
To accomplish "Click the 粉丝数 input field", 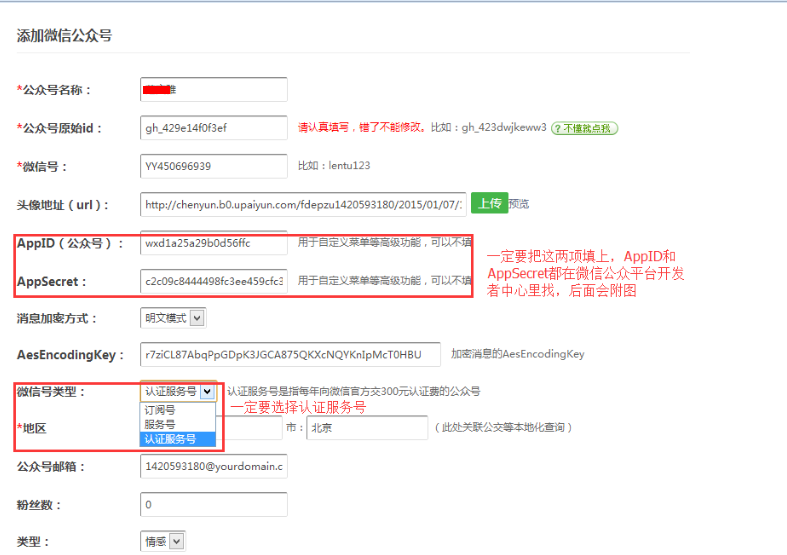I will (214, 504).
